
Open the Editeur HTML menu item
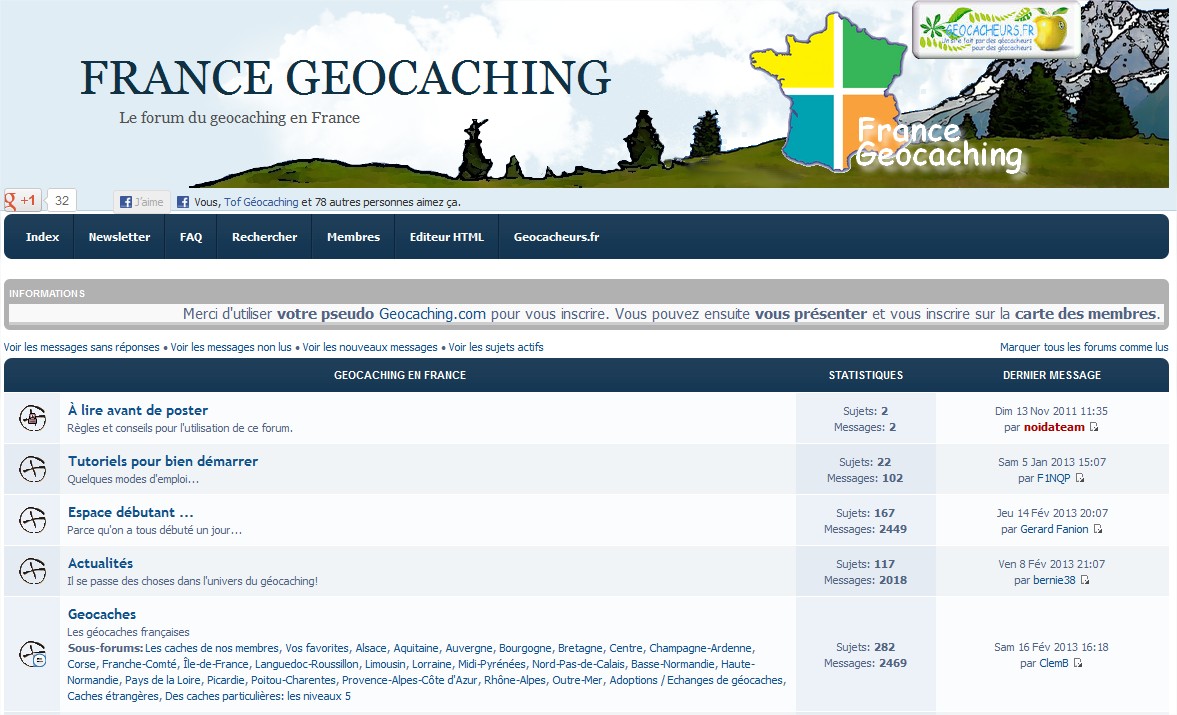(x=447, y=237)
